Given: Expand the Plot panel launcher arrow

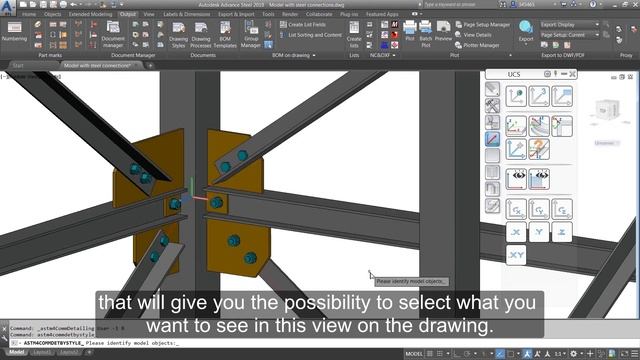Looking at the screenshot, I should pyautogui.click(x=510, y=55).
